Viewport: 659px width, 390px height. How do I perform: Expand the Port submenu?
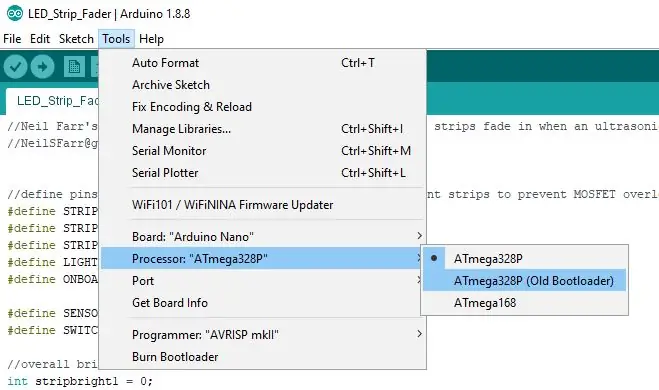coord(263,281)
